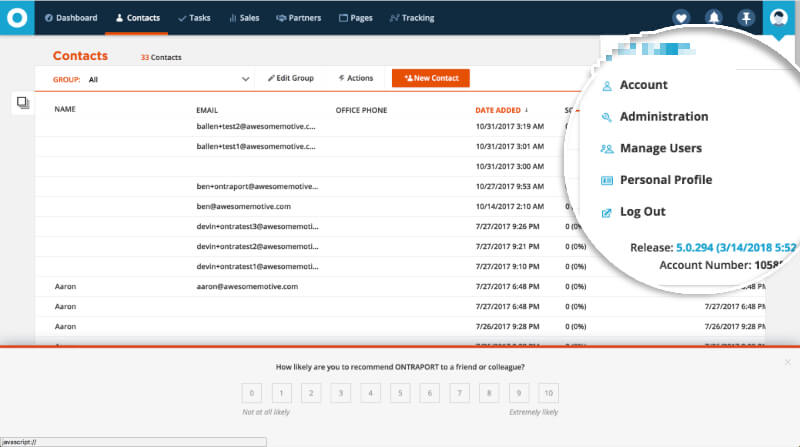
Task: Open the favorites heart icon
Action: [681, 18]
